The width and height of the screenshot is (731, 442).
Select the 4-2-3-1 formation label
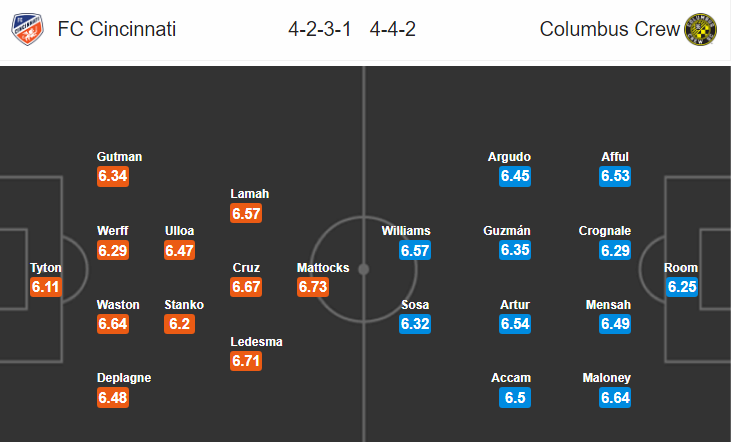[319, 29]
